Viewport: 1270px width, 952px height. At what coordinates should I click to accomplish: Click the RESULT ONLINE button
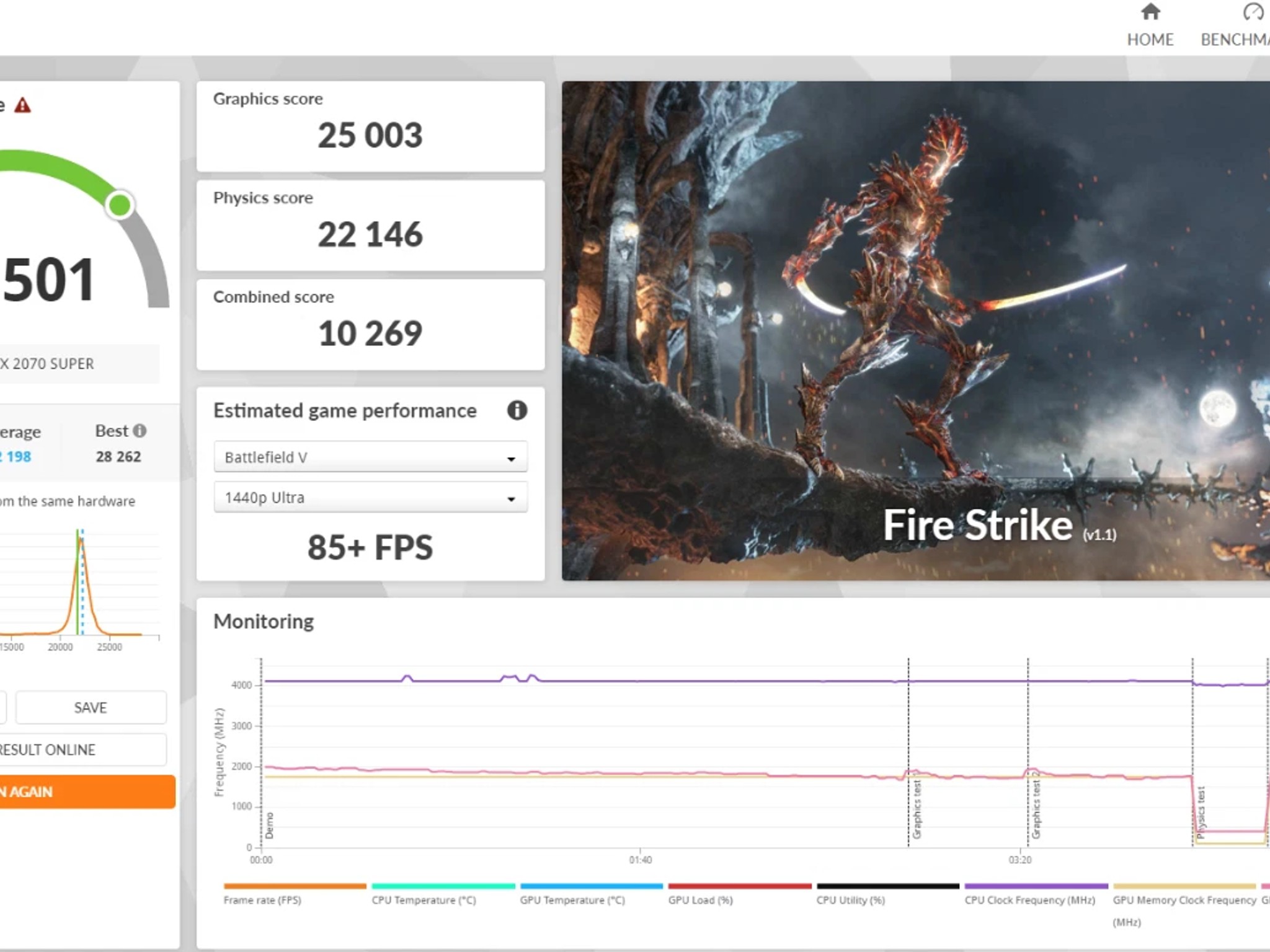pos(82,750)
